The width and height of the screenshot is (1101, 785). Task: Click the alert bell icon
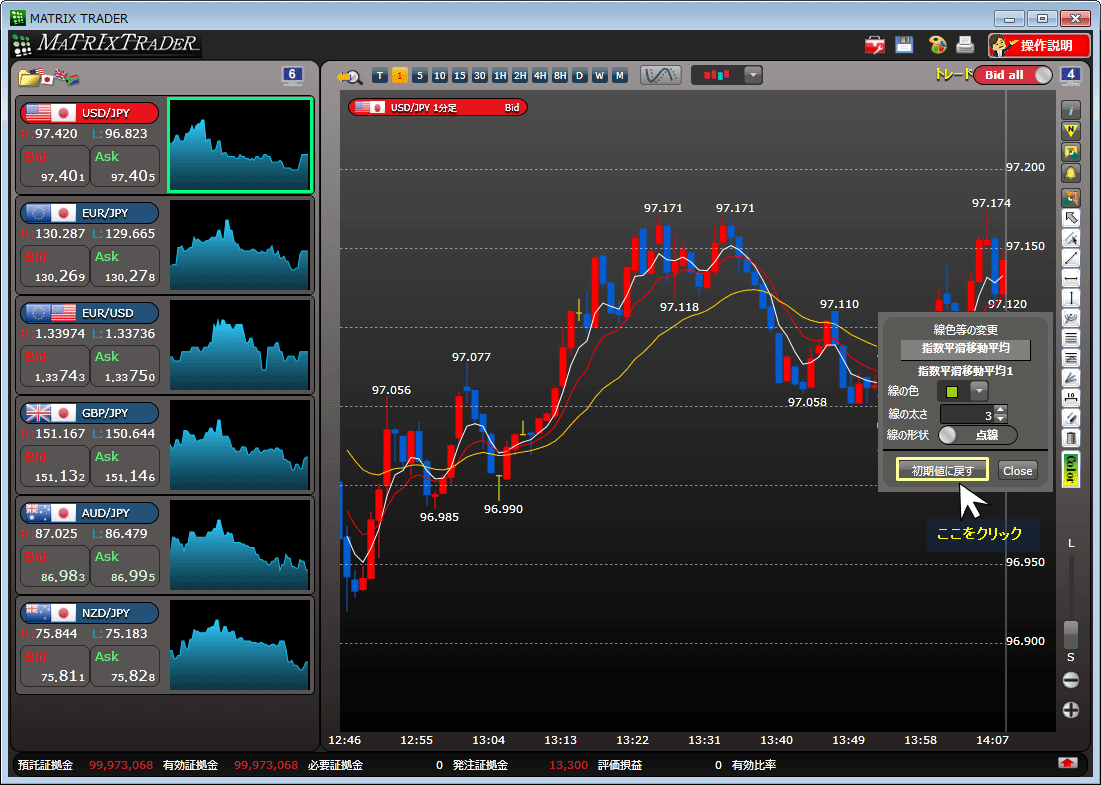(1071, 173)
